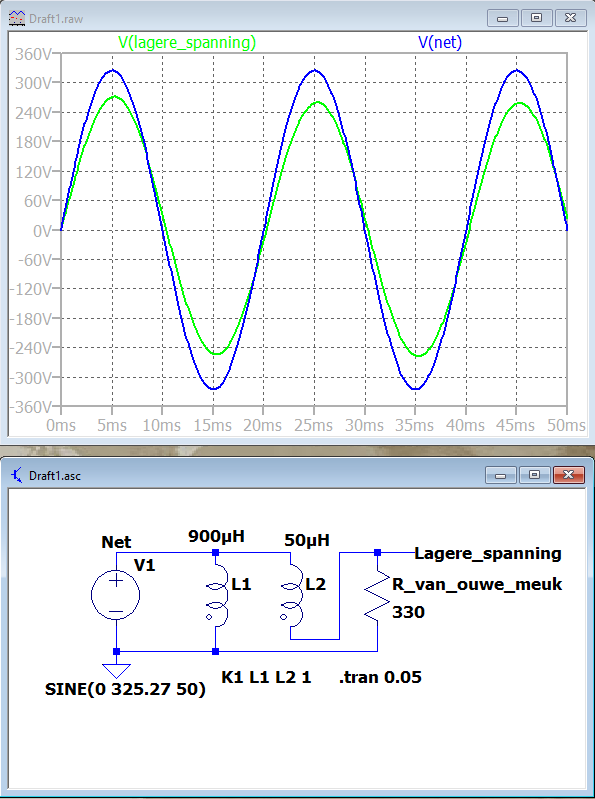Maximize the Draft1.raw window

click(x=536, y=18)
